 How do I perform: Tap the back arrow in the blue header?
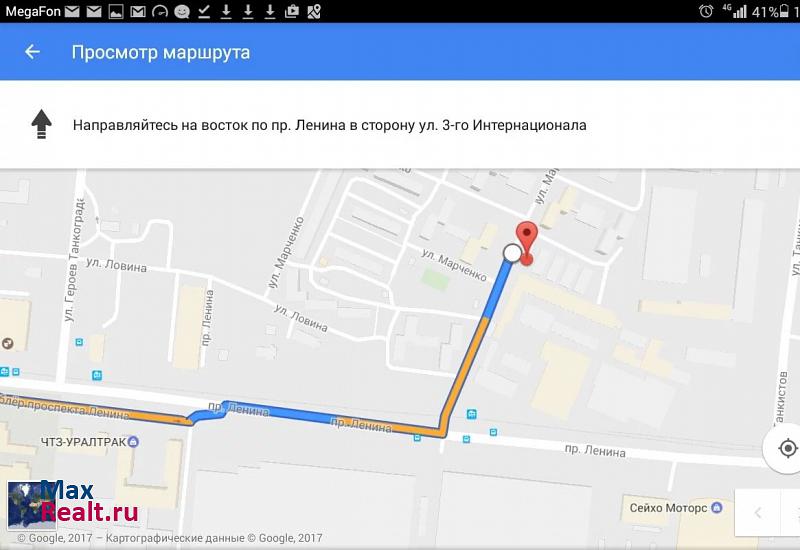[x=33, y=52]
